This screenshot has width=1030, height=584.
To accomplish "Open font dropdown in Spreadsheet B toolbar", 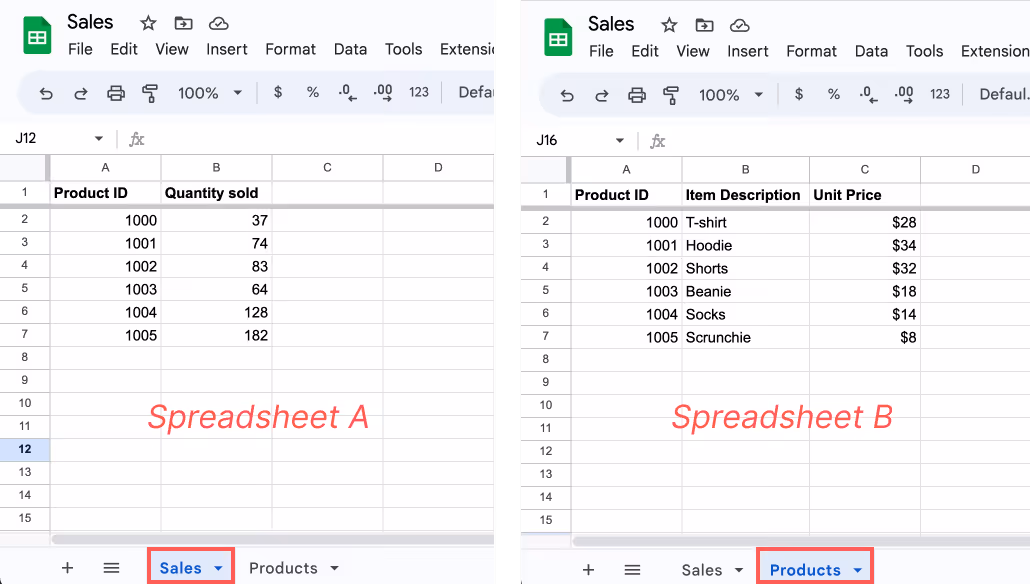I will pos(1004,95).
